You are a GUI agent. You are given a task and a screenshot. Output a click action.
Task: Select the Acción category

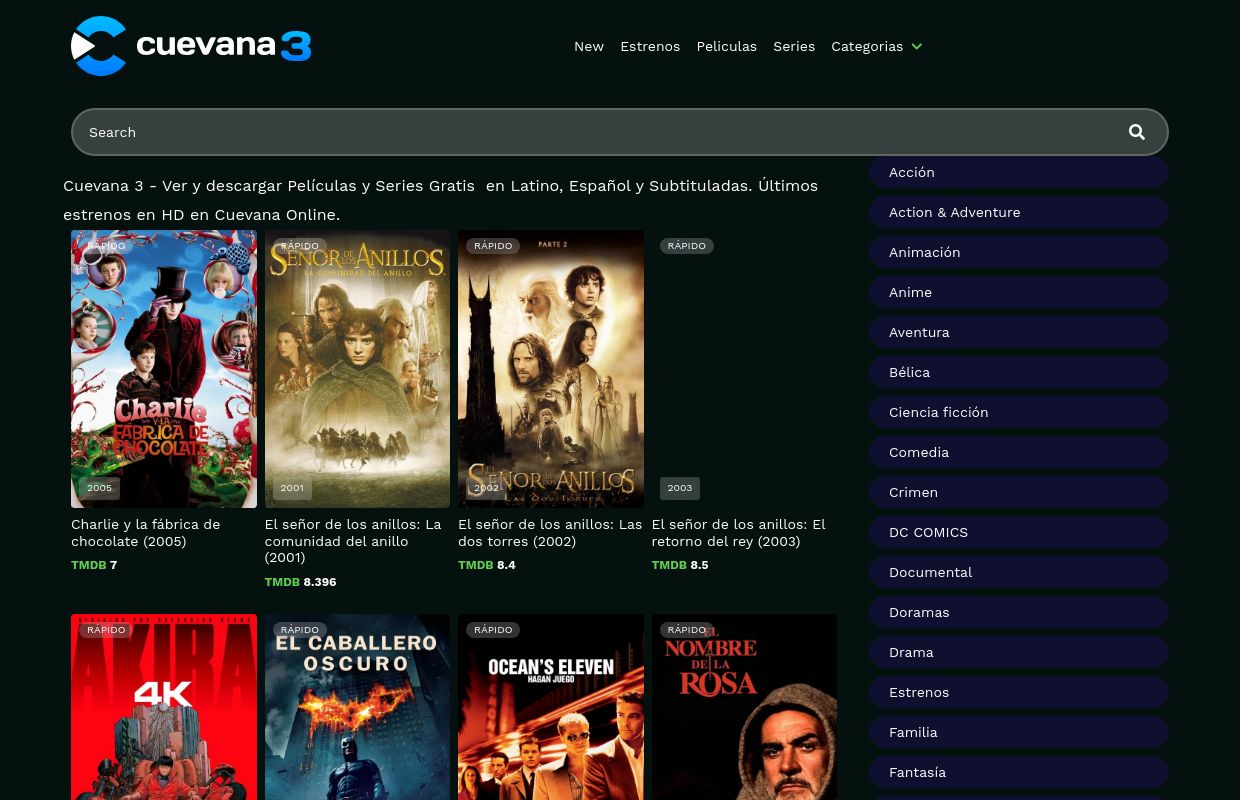click(1018, 172)
